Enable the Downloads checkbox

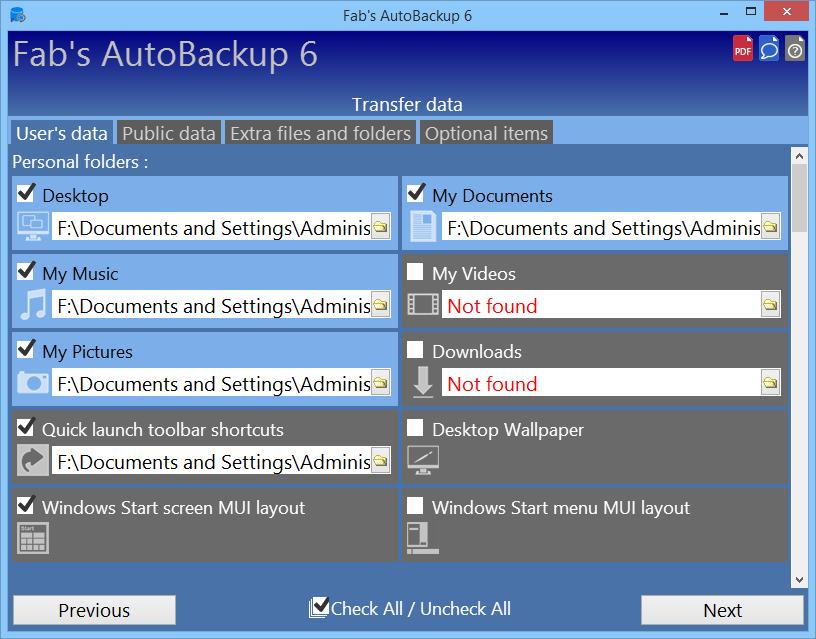(x=415, y=349)
